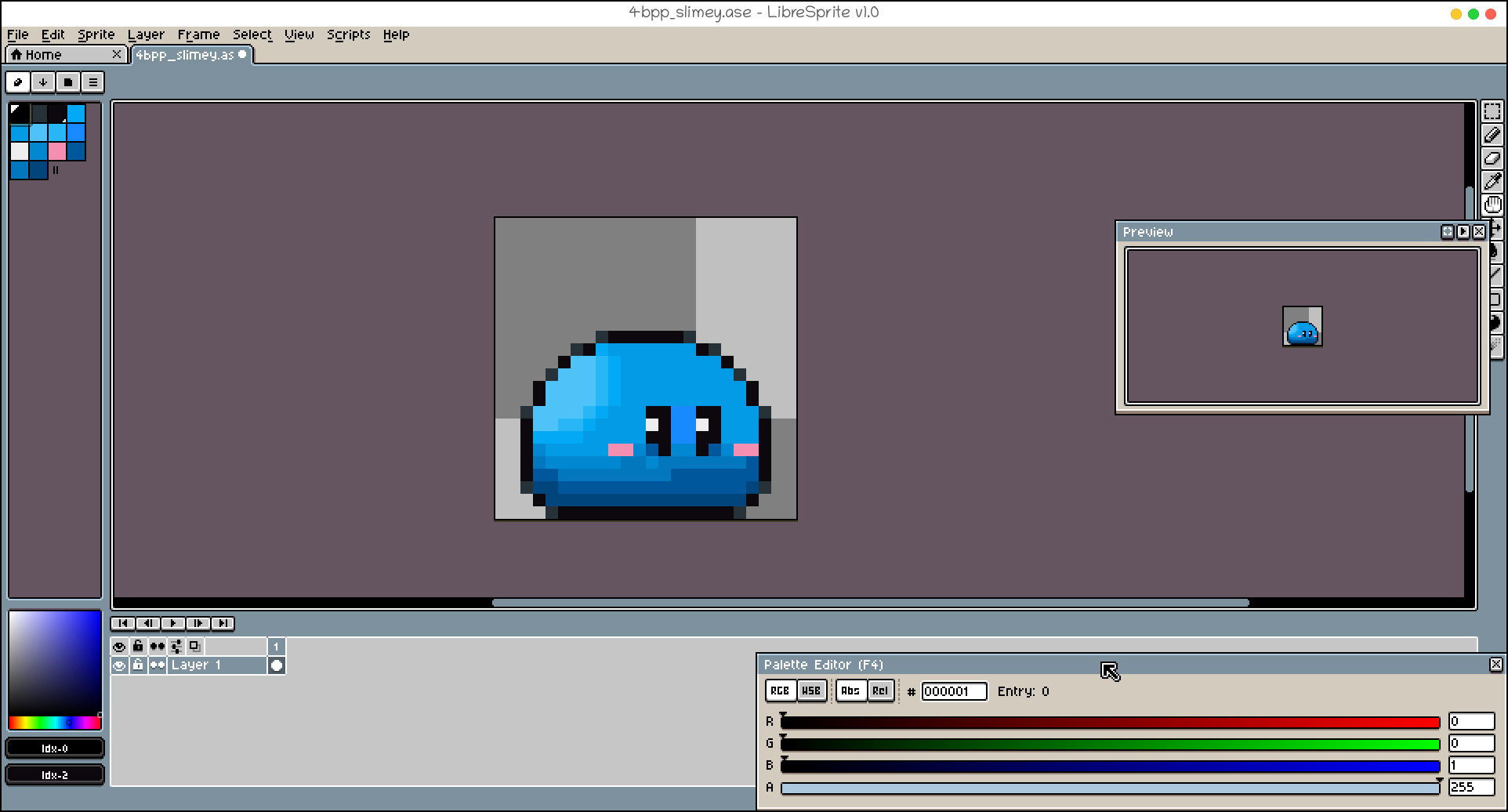
Task: Select the rectangular Marquee tool
Action: (x=1492, y=111)
